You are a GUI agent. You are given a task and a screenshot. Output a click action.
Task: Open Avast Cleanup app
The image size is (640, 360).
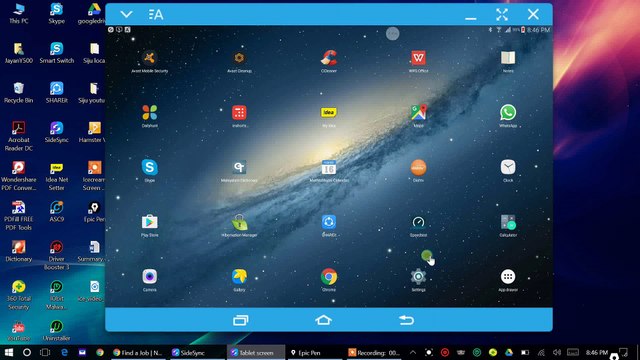(x=239, y=58)
